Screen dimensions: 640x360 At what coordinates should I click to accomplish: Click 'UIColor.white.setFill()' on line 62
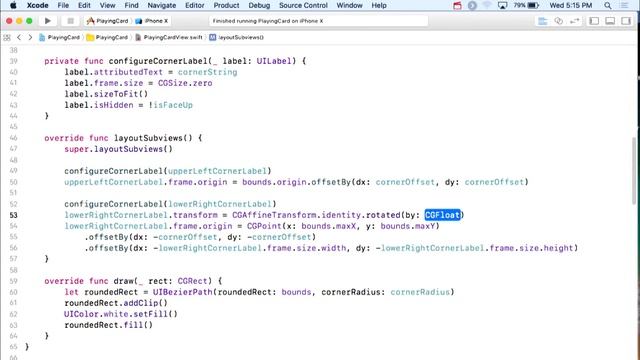(x=121, y=314)
